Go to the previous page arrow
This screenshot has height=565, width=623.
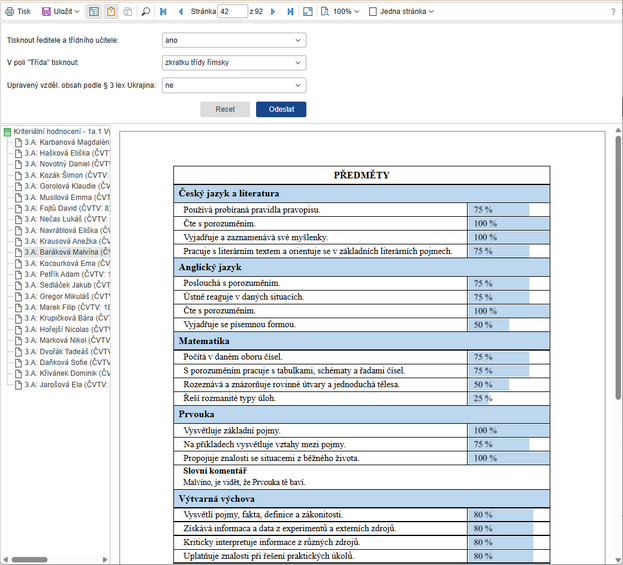pyautogui.click(x=180, y=12)
